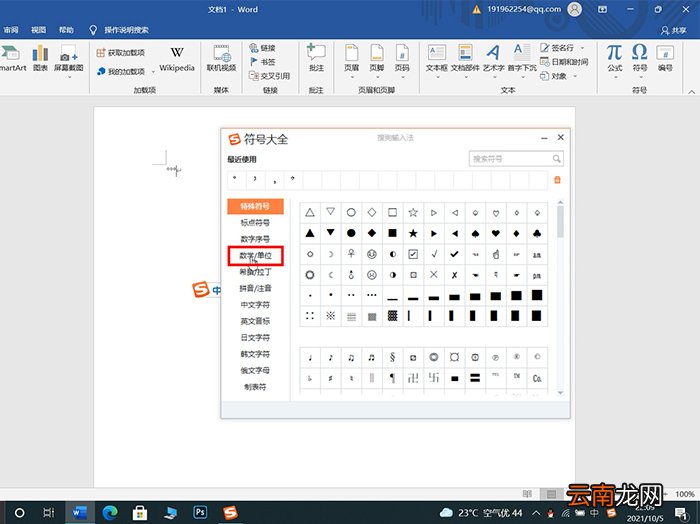Insert the solid black circle symbol
Image resolution: width=700 pixels, height=524 pixels.
(351, 233)
